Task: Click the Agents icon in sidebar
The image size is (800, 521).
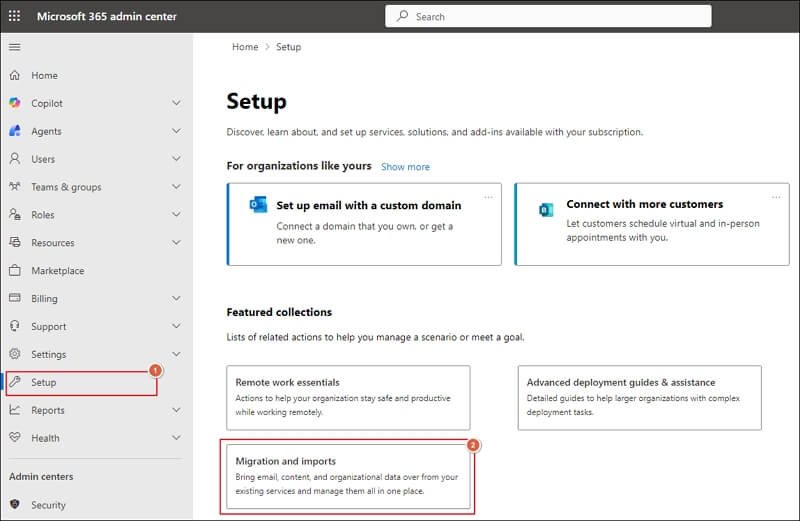Action: (x=15, y=131)
